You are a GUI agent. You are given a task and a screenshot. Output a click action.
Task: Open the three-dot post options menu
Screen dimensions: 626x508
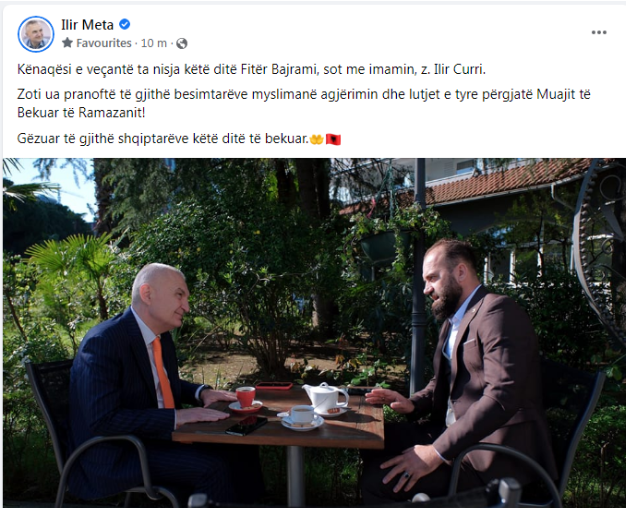599,32
